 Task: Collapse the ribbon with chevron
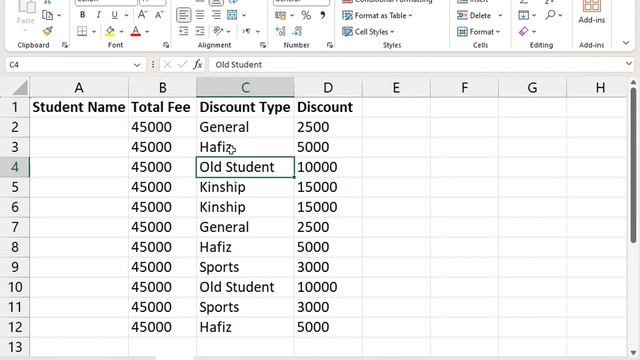pos(626,42)
